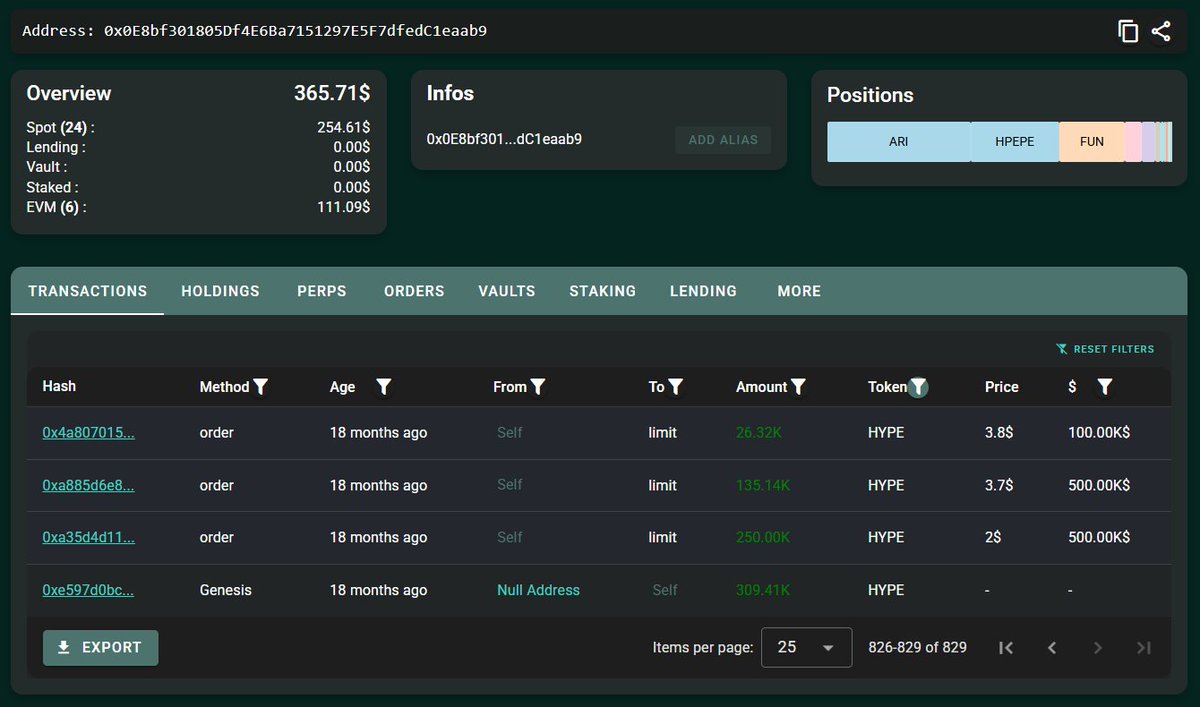Select the FUN position segment
This screenshot has height=707, width=1200.
click(1092, 142)
